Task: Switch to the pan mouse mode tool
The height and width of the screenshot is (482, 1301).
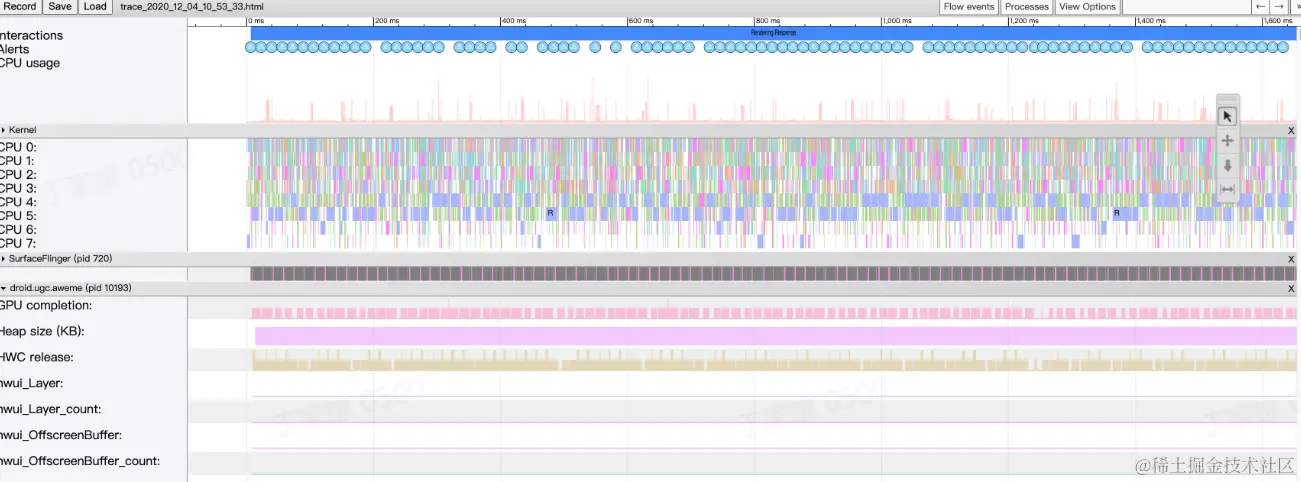Action: point(1228,141)
